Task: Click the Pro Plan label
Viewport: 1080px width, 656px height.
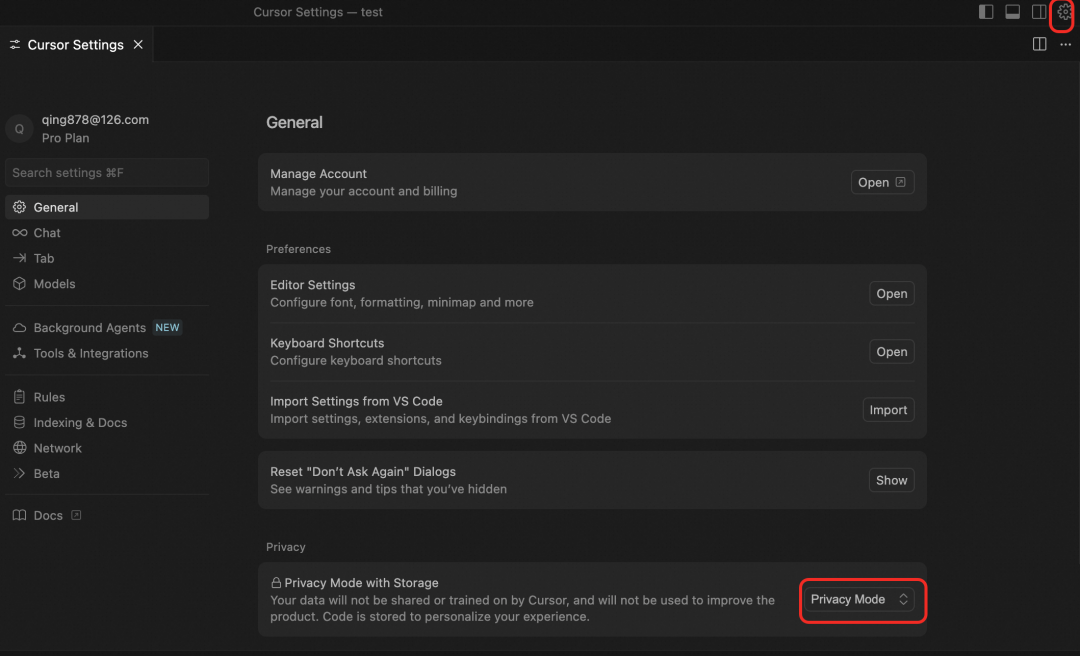Action: [x=65, y=138]
